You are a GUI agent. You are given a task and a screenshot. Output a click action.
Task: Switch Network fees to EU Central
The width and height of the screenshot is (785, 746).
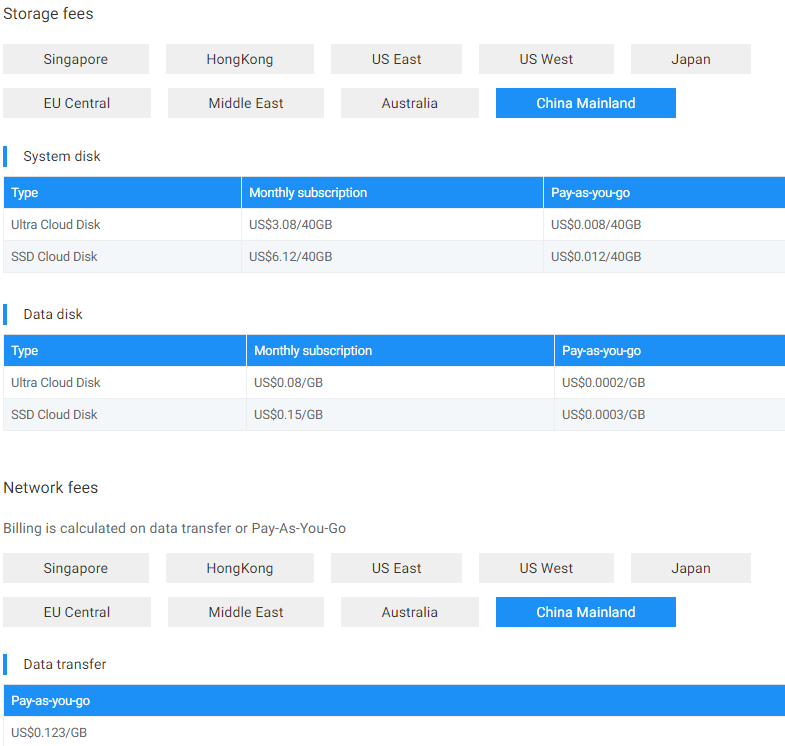[x=77, y=612]
